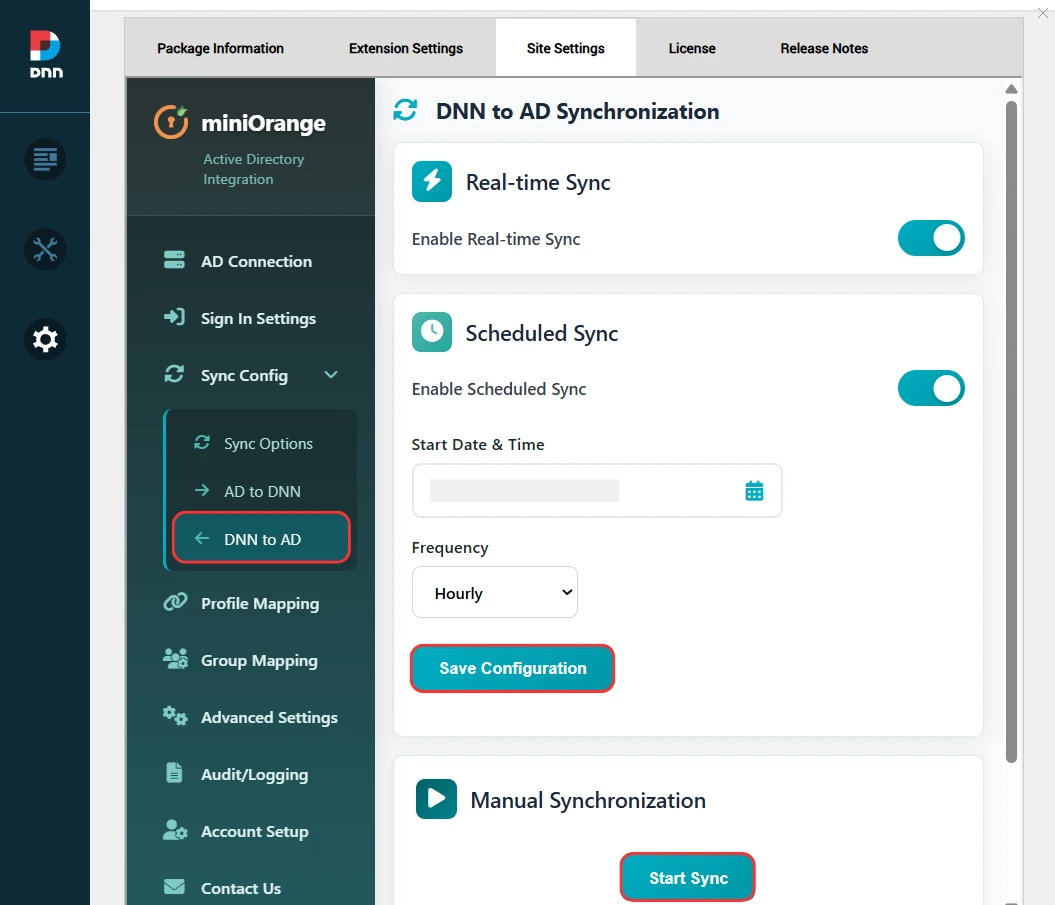1055x905 pixels.
Task: Open AD to DNN submenu item
Action: coord(261,491)
